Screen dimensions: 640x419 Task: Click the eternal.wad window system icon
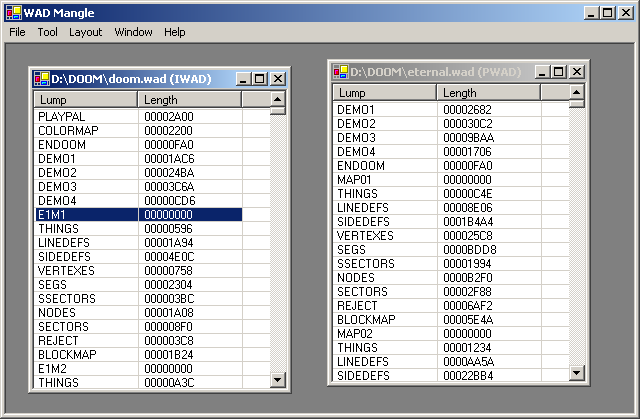341,71
